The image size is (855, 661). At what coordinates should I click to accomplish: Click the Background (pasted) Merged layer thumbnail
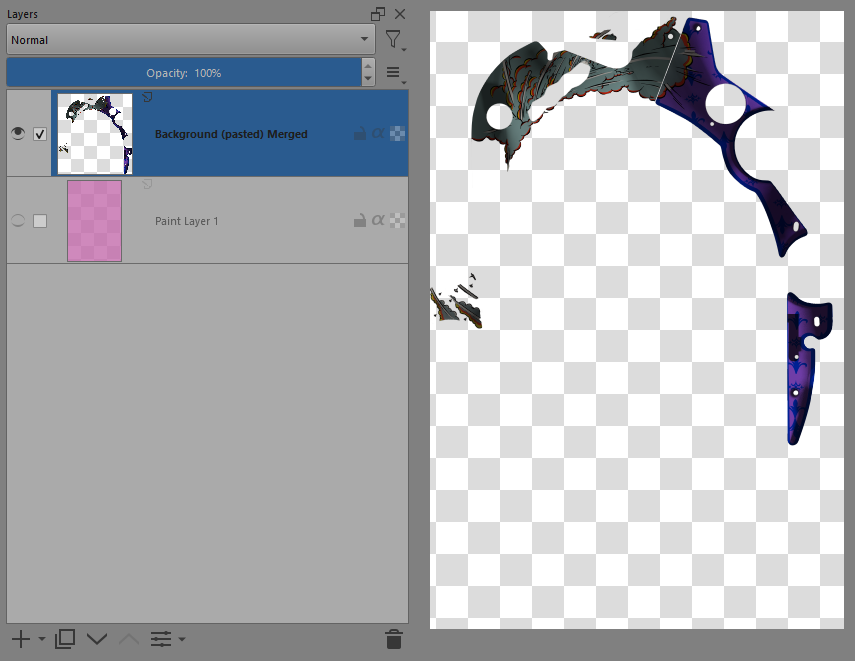[x=95, y=134]
